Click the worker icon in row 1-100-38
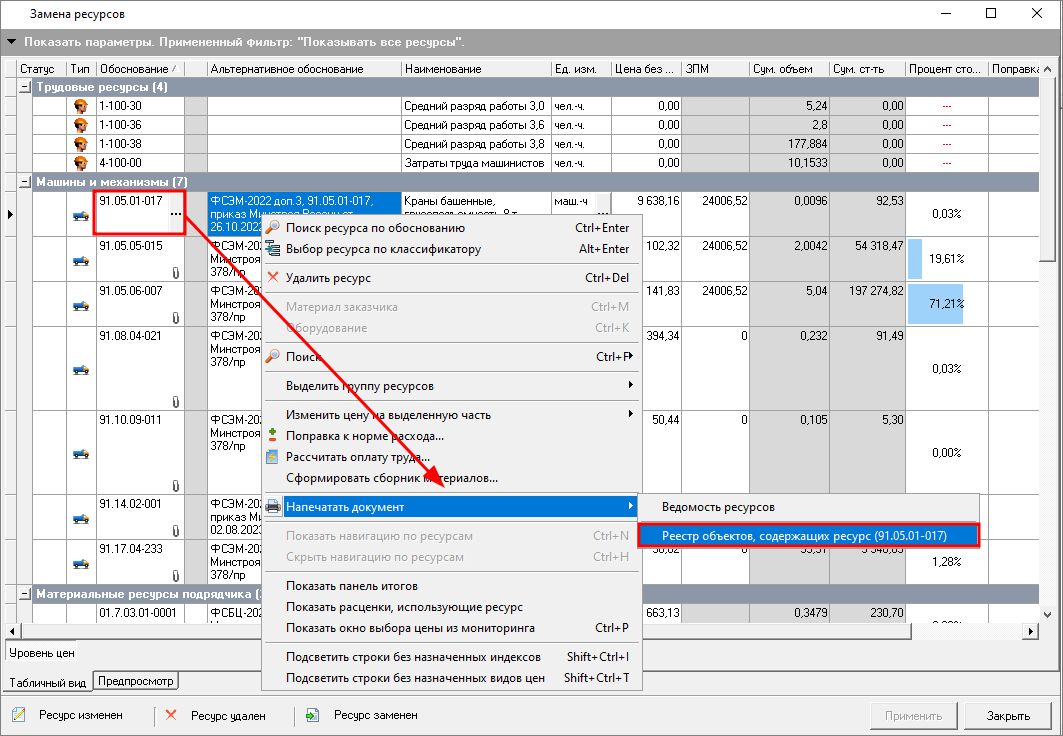Viewport: 1063px width, 736px height. pos(81,144)
